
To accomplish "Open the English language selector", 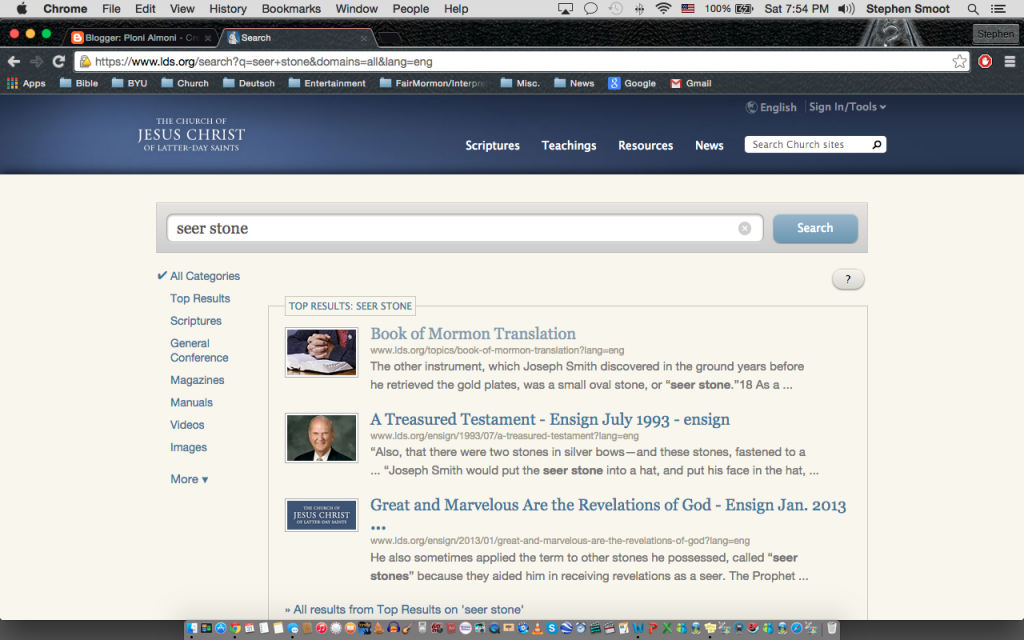I will click(x=771, y=107).
